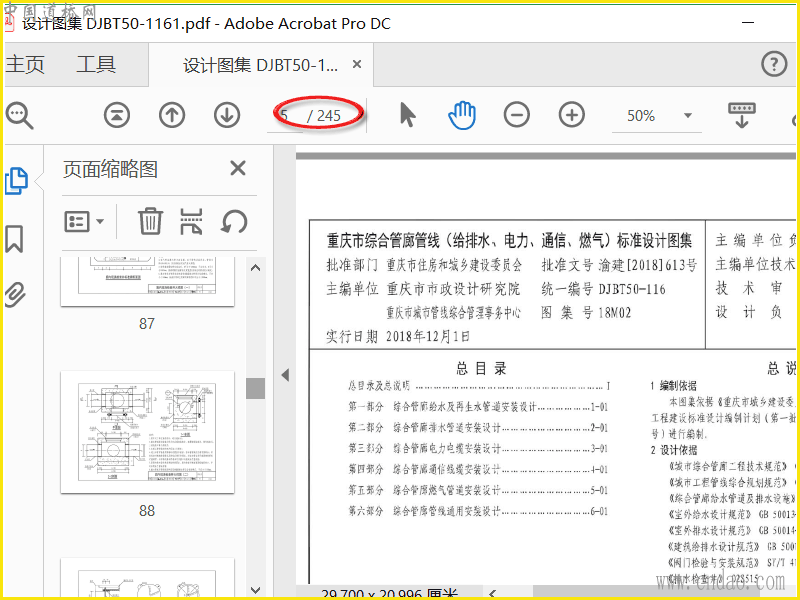Open the search/find text magnifier tool

click(x=19, y=116)
